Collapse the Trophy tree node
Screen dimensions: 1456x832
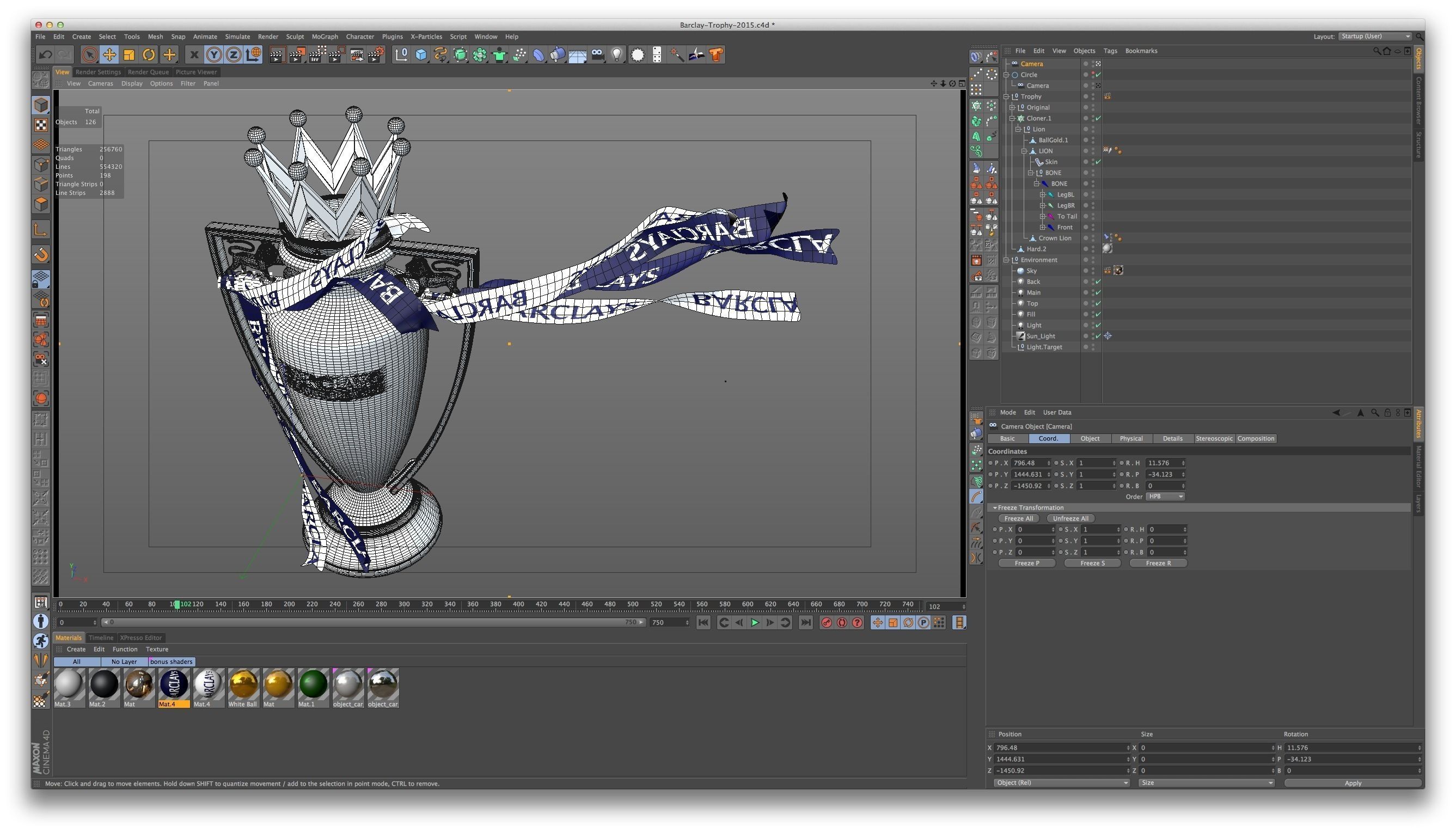tap(1007, 96)
